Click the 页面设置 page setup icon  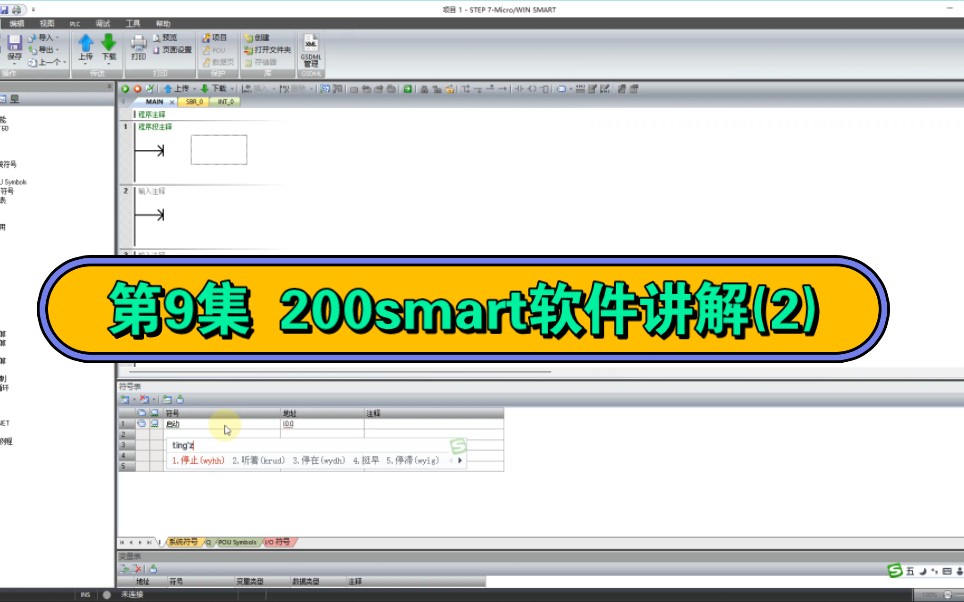pos(175,49)
